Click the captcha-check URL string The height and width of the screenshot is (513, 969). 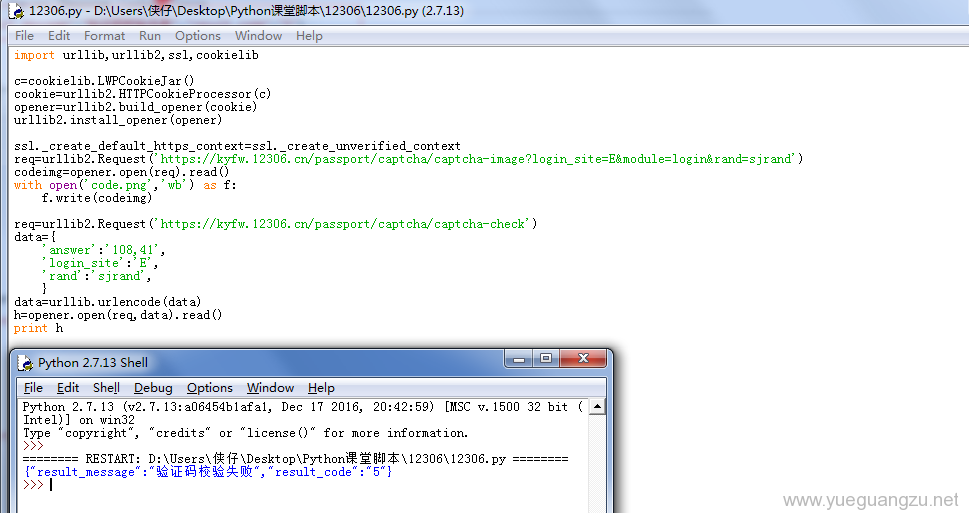[342, 224]
